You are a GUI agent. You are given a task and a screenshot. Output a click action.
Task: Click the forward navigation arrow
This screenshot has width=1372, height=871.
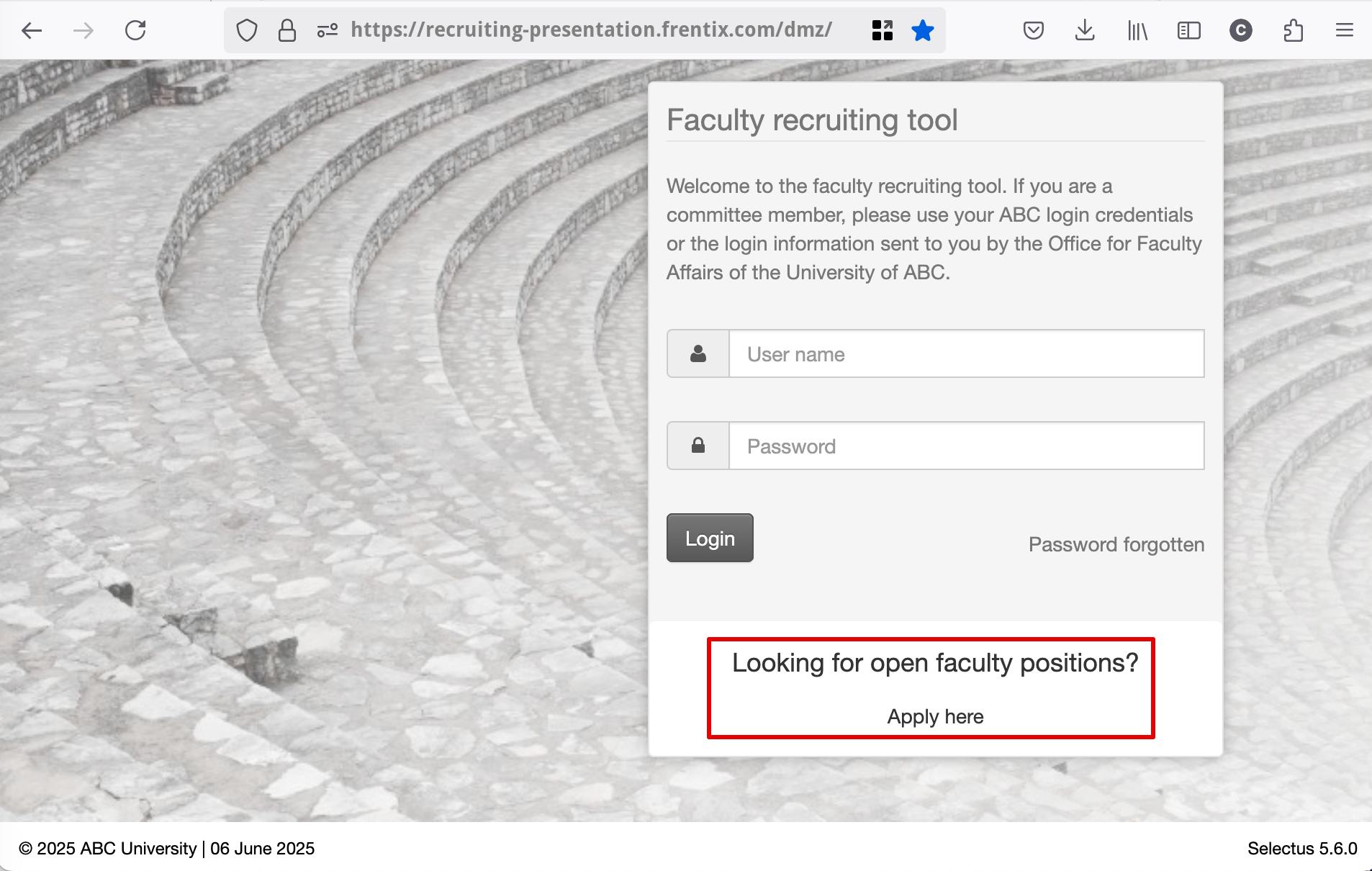click(x=84, y=30)
